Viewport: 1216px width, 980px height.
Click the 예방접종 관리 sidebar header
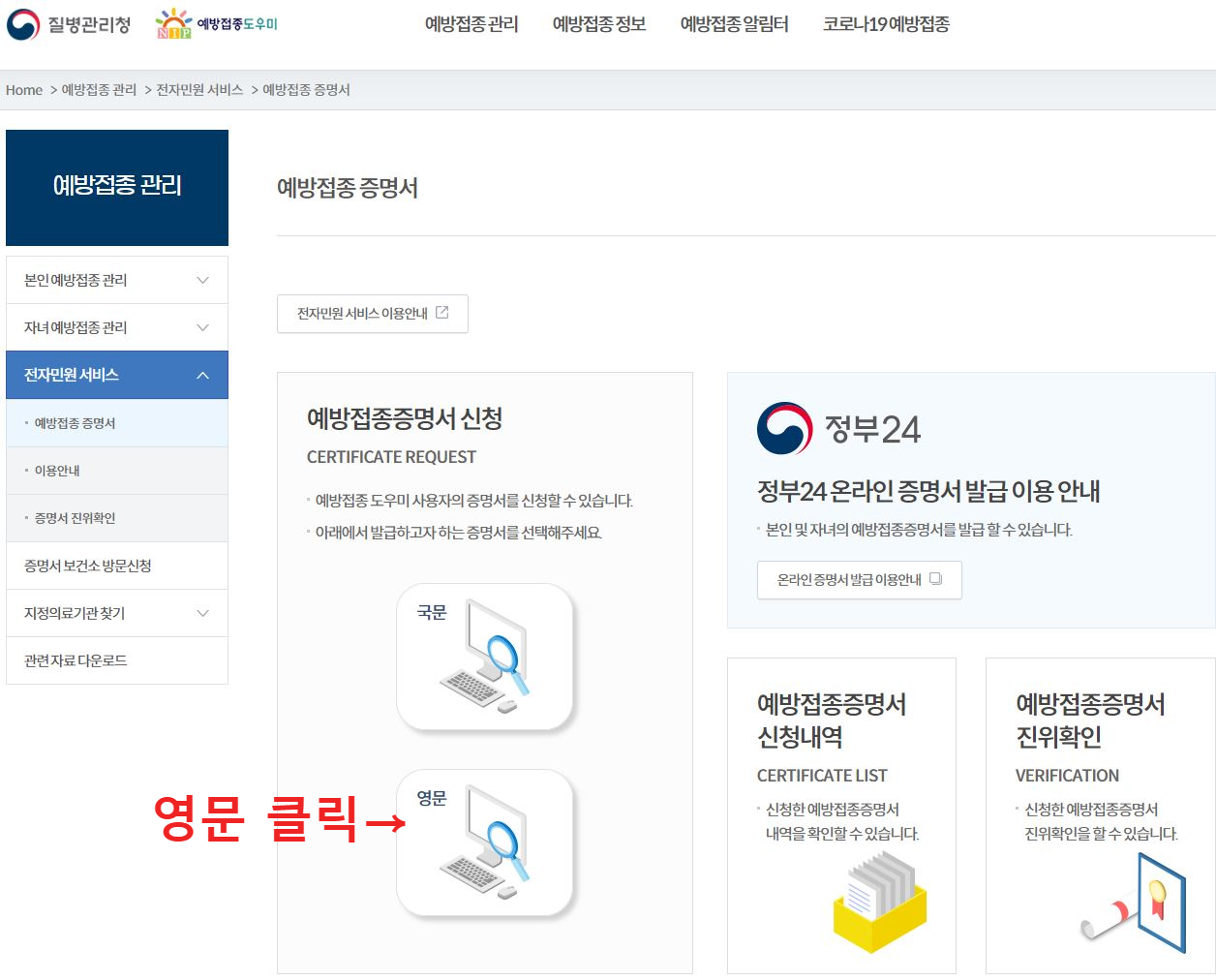pos(117,188)
